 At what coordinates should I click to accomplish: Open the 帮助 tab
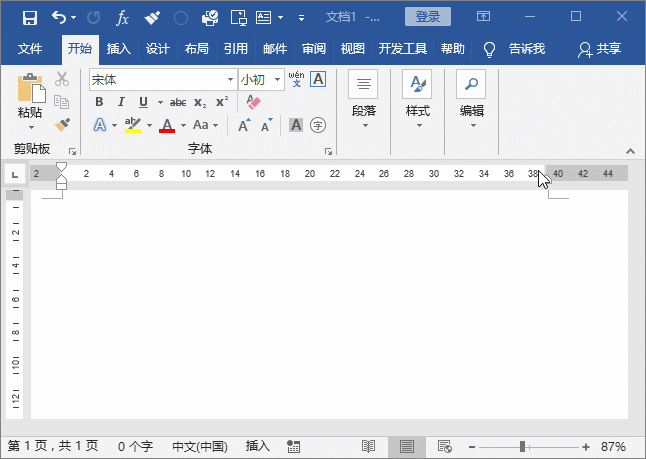pyautogui.click(x=453, y=49)
